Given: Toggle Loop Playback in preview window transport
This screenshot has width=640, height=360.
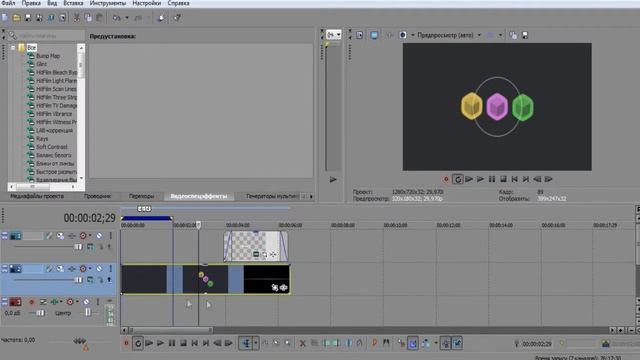Looking at the screenshot, I should [458, 179].
